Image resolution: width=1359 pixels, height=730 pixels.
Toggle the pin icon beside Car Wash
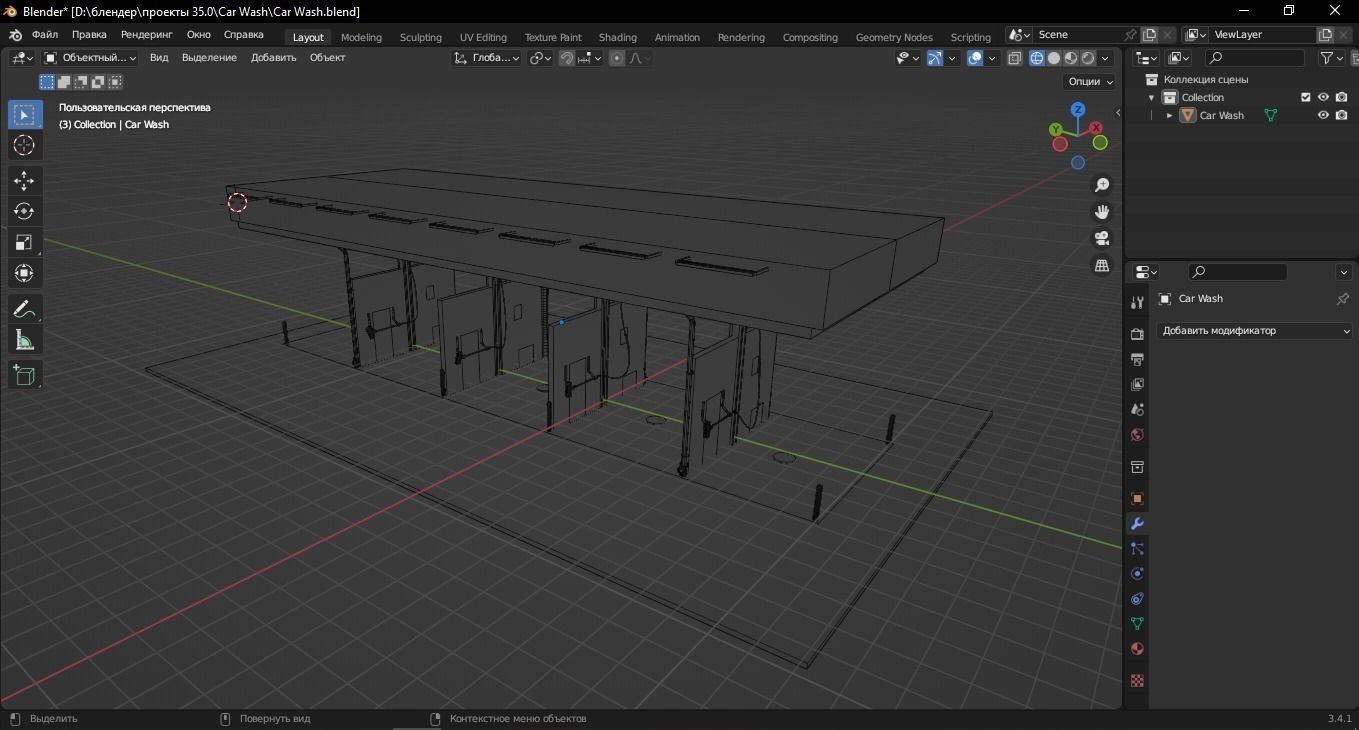1342,299
